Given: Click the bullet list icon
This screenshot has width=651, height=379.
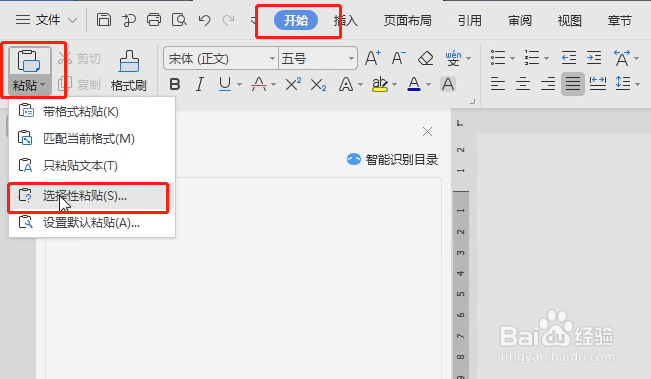Looking at the screenshot, I should pos(498,58).
